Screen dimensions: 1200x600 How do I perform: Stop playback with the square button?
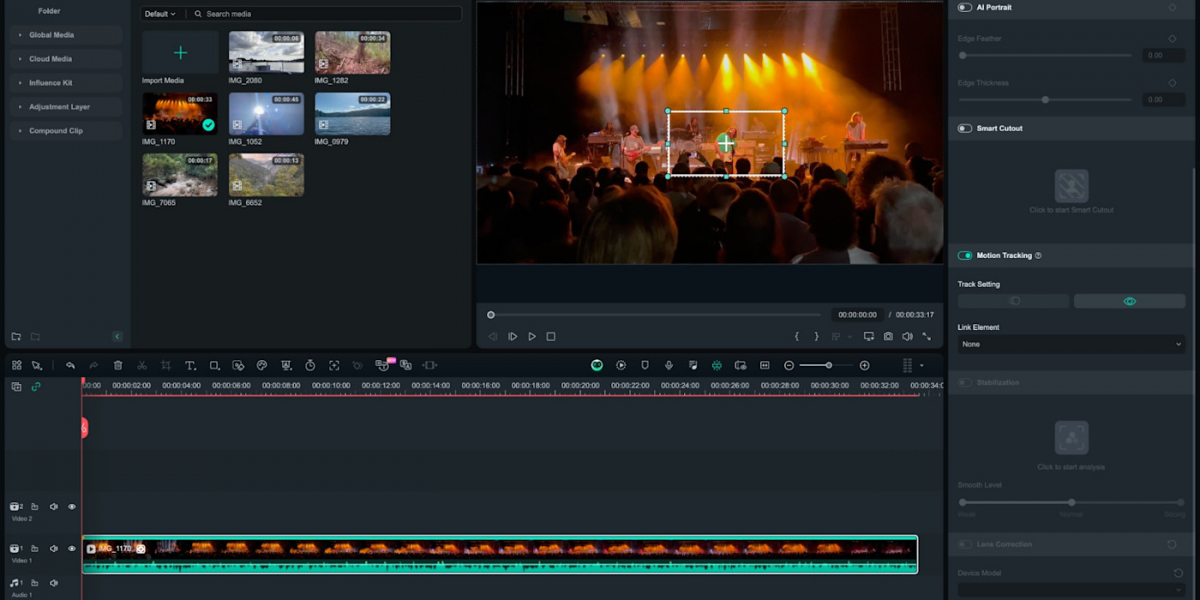(x=551, y=337)
